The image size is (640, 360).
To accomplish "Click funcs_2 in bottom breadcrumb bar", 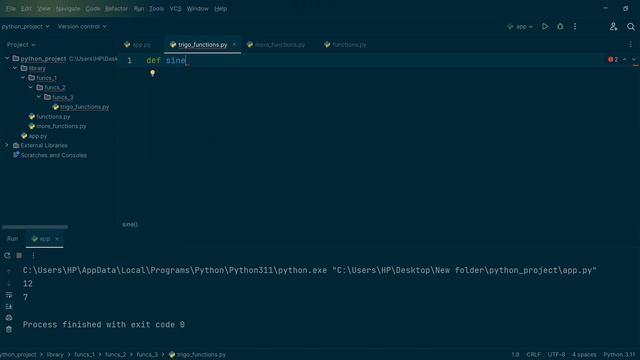I will 116,355.
